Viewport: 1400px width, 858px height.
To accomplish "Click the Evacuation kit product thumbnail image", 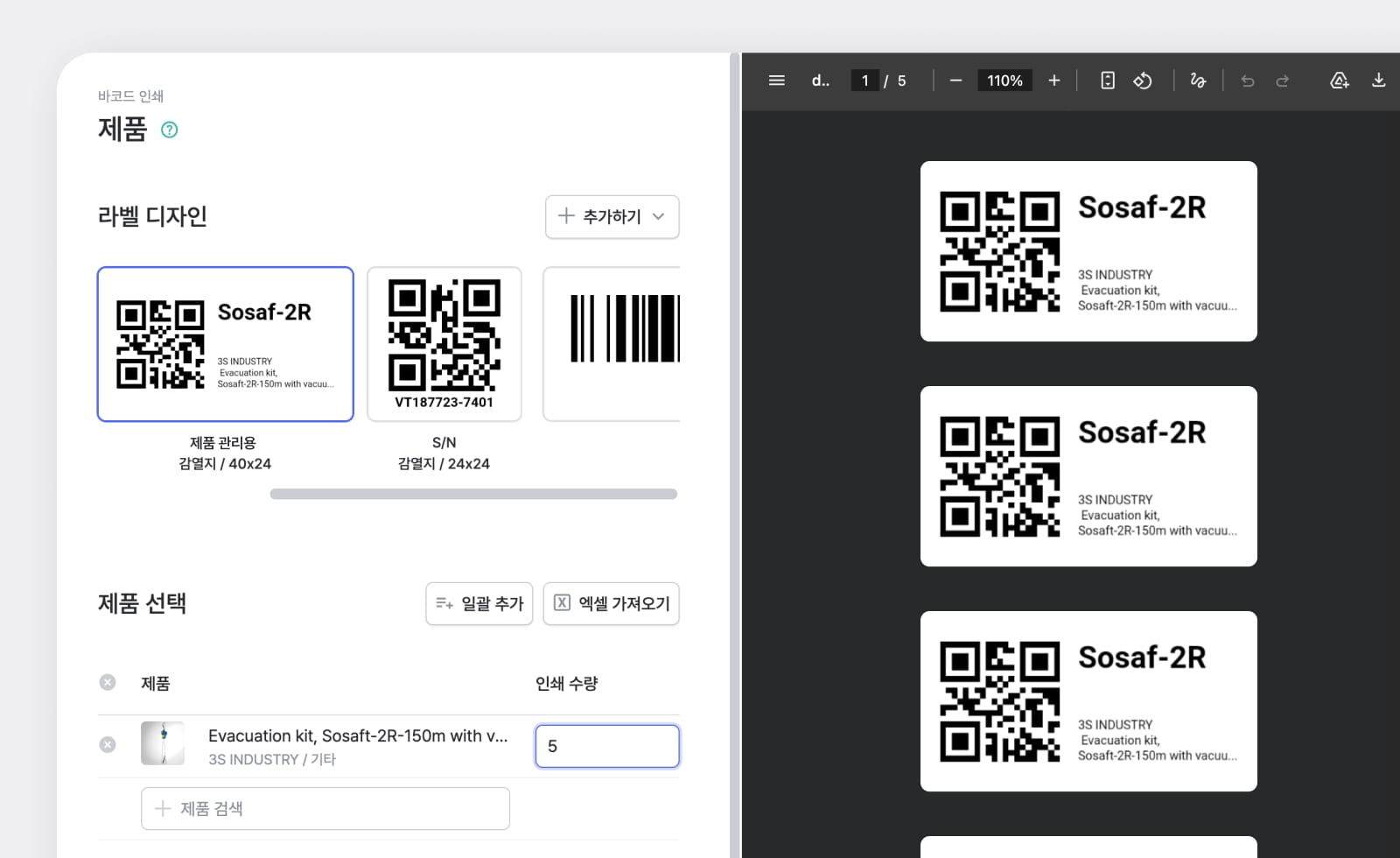I will point(163,743).
